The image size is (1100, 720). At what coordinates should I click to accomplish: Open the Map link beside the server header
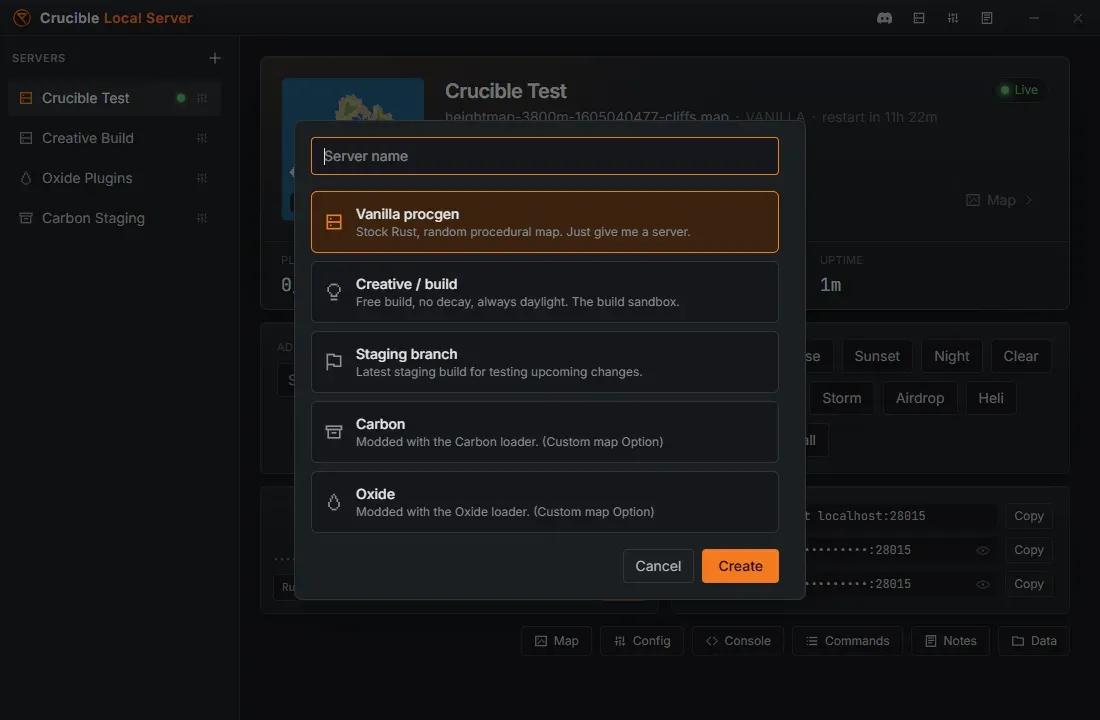[999, 200]
